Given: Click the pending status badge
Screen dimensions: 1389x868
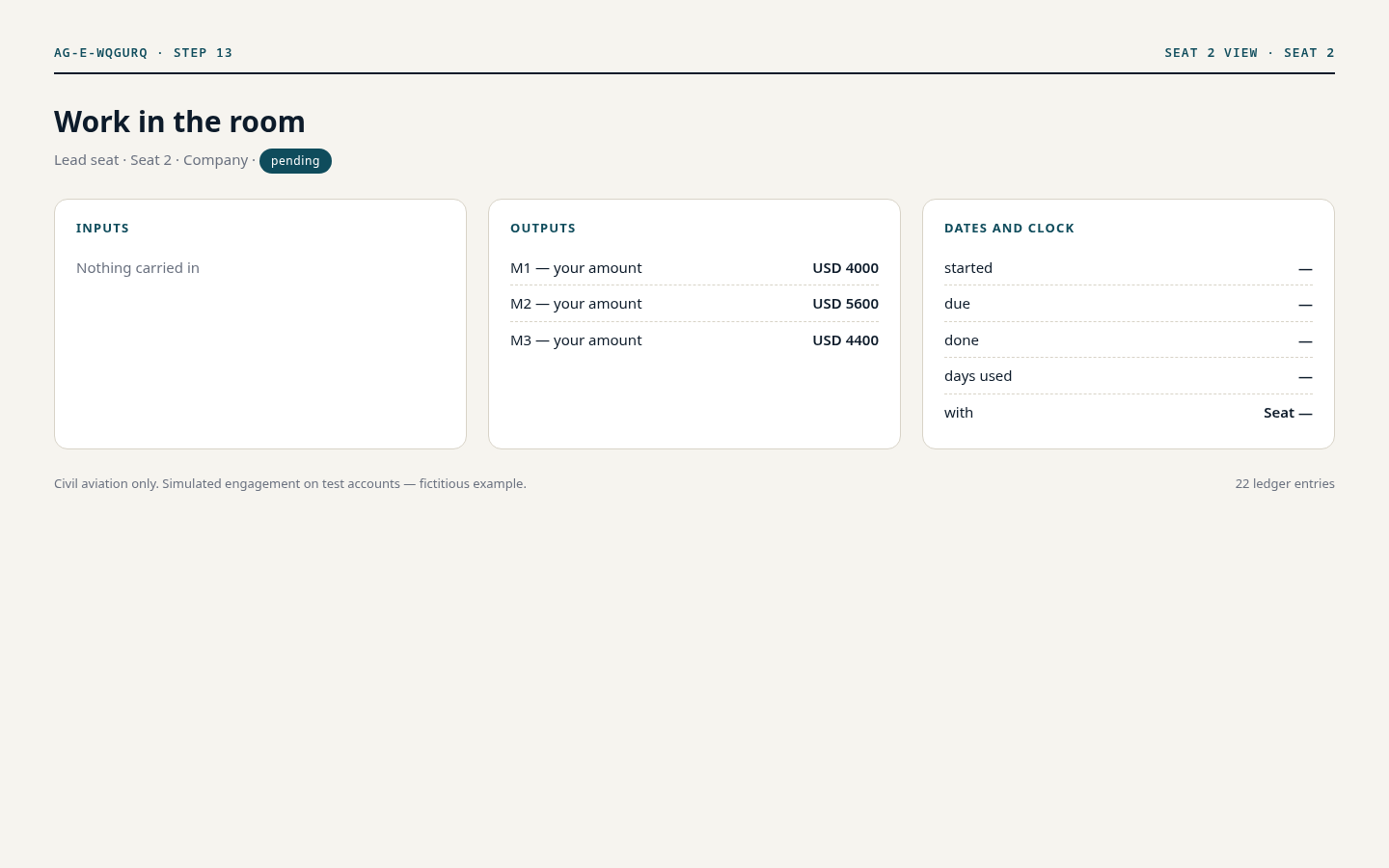Looking at the screenshot, I should [295, 161].
